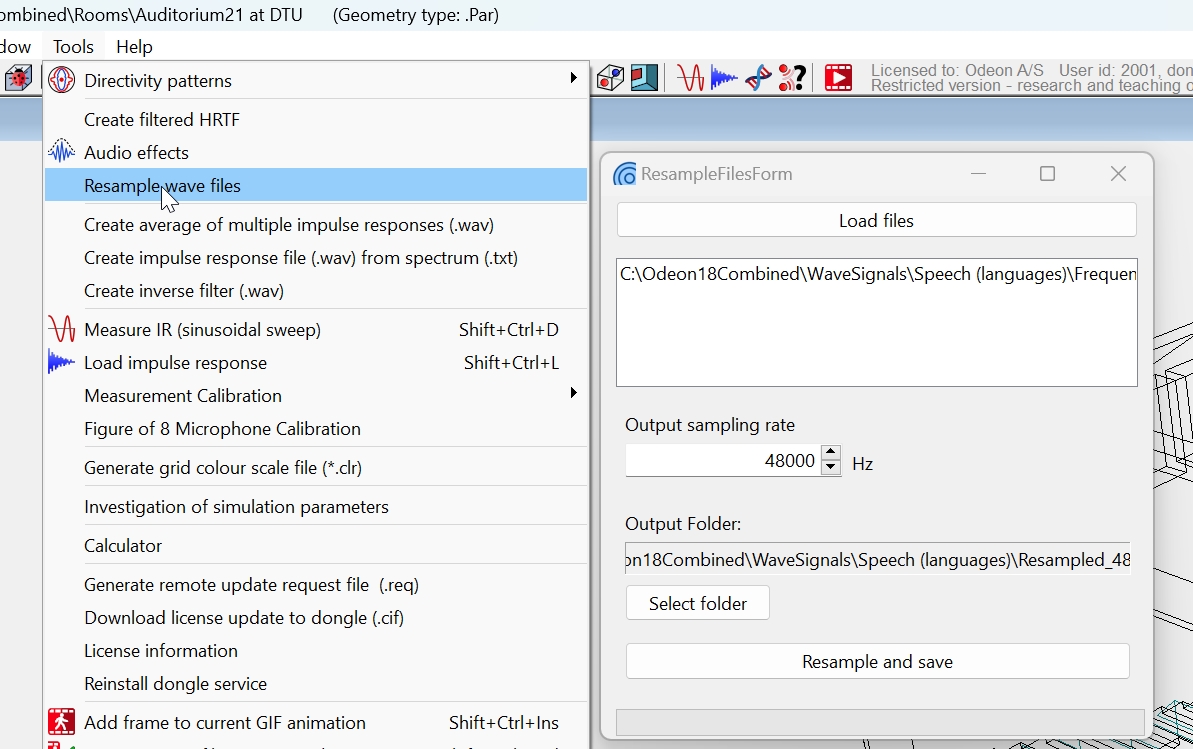
Task: Click the Resample and save button
Action: click(x=877, y=661)
